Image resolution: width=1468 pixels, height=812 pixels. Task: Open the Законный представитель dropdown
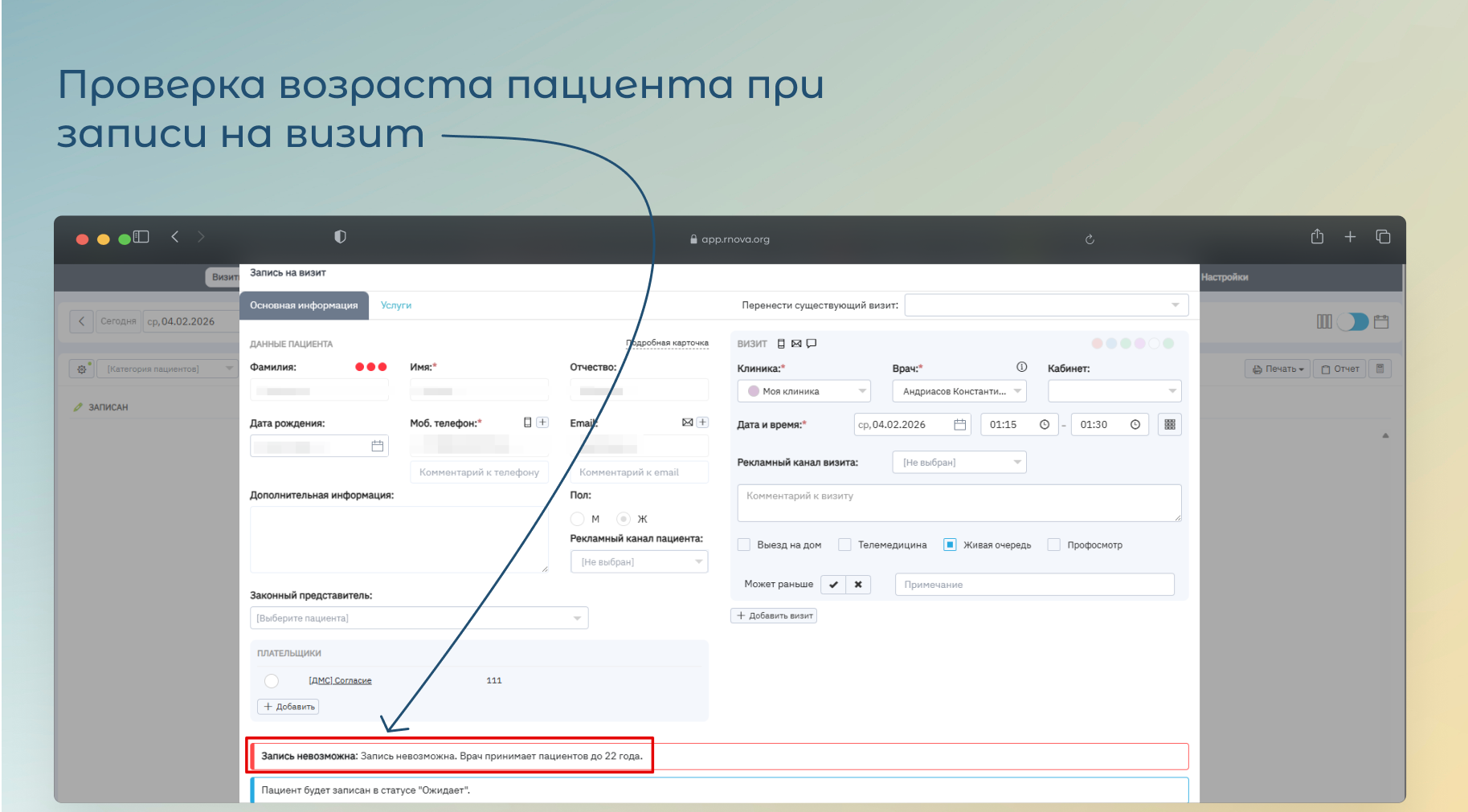click(419, 618)
